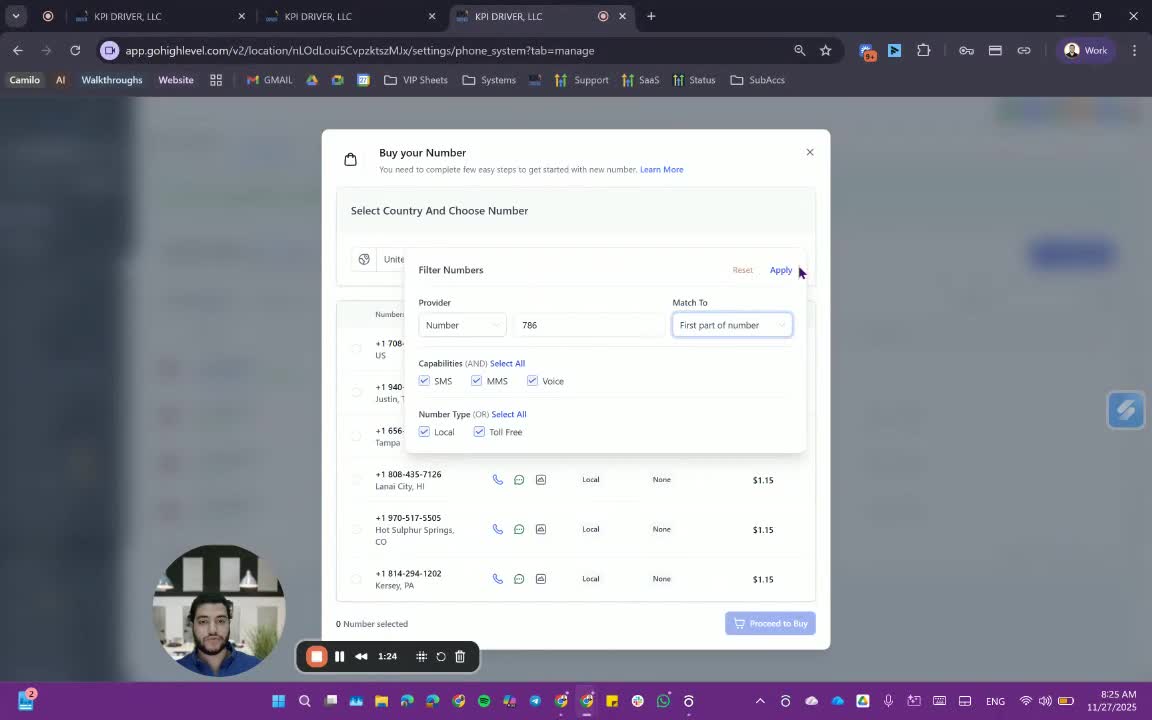The width and height of the screenshot is (1152, 720).
Task: Open File Explorer from the taskbar
Action: 381,701
